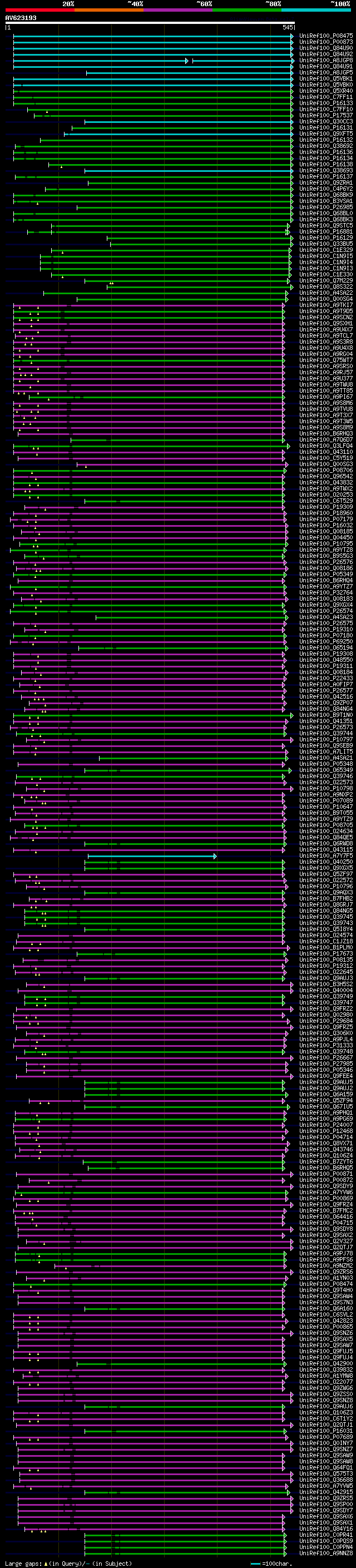This screenshot has width=356, height=1568.
Task: Select the UniRef100_P17537 label
Action: pyautogui.click(x=325, y=115)
